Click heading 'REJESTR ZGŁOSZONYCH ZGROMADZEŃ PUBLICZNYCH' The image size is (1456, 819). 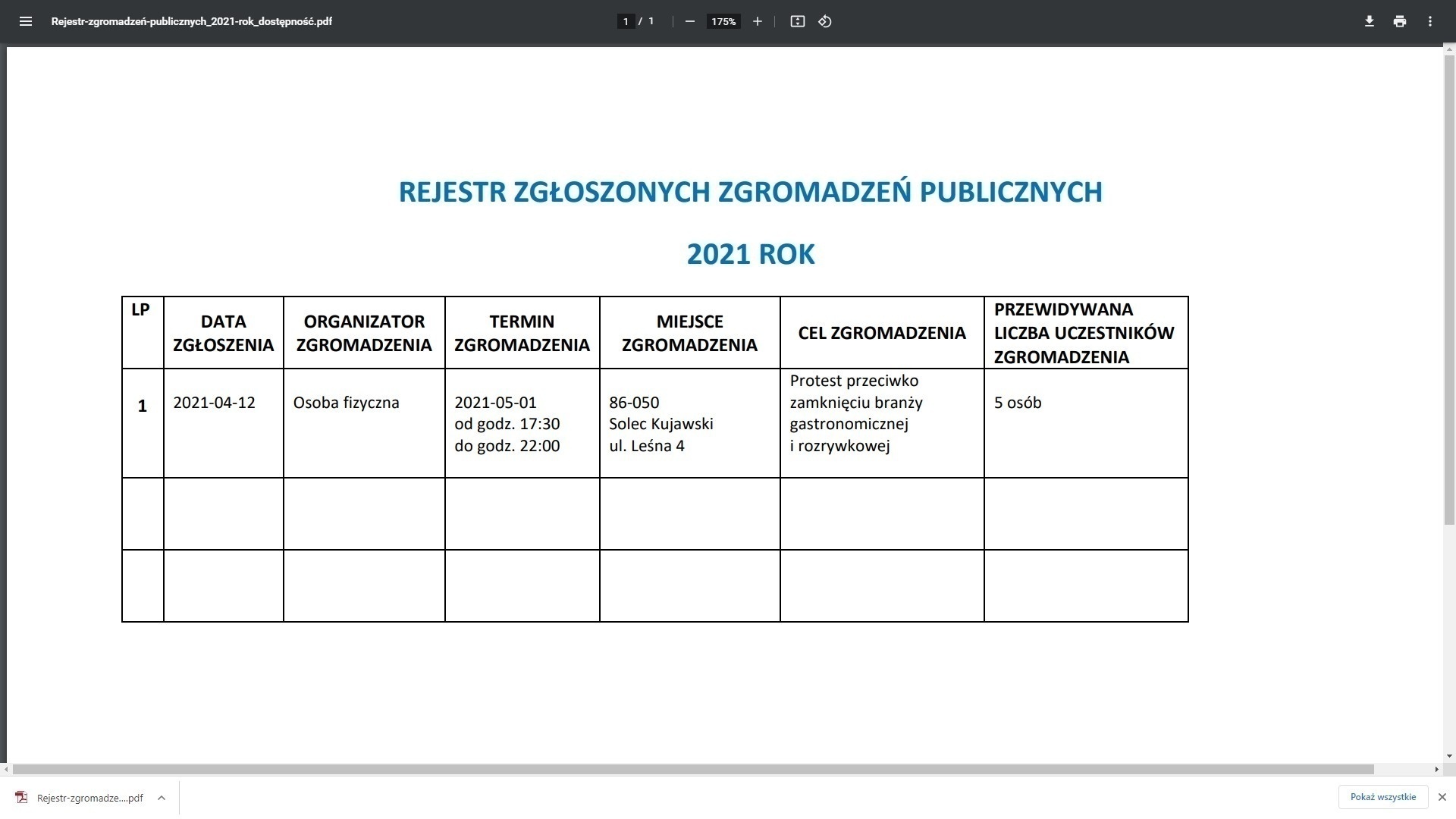pyautogui.click(x=751, y=192)
